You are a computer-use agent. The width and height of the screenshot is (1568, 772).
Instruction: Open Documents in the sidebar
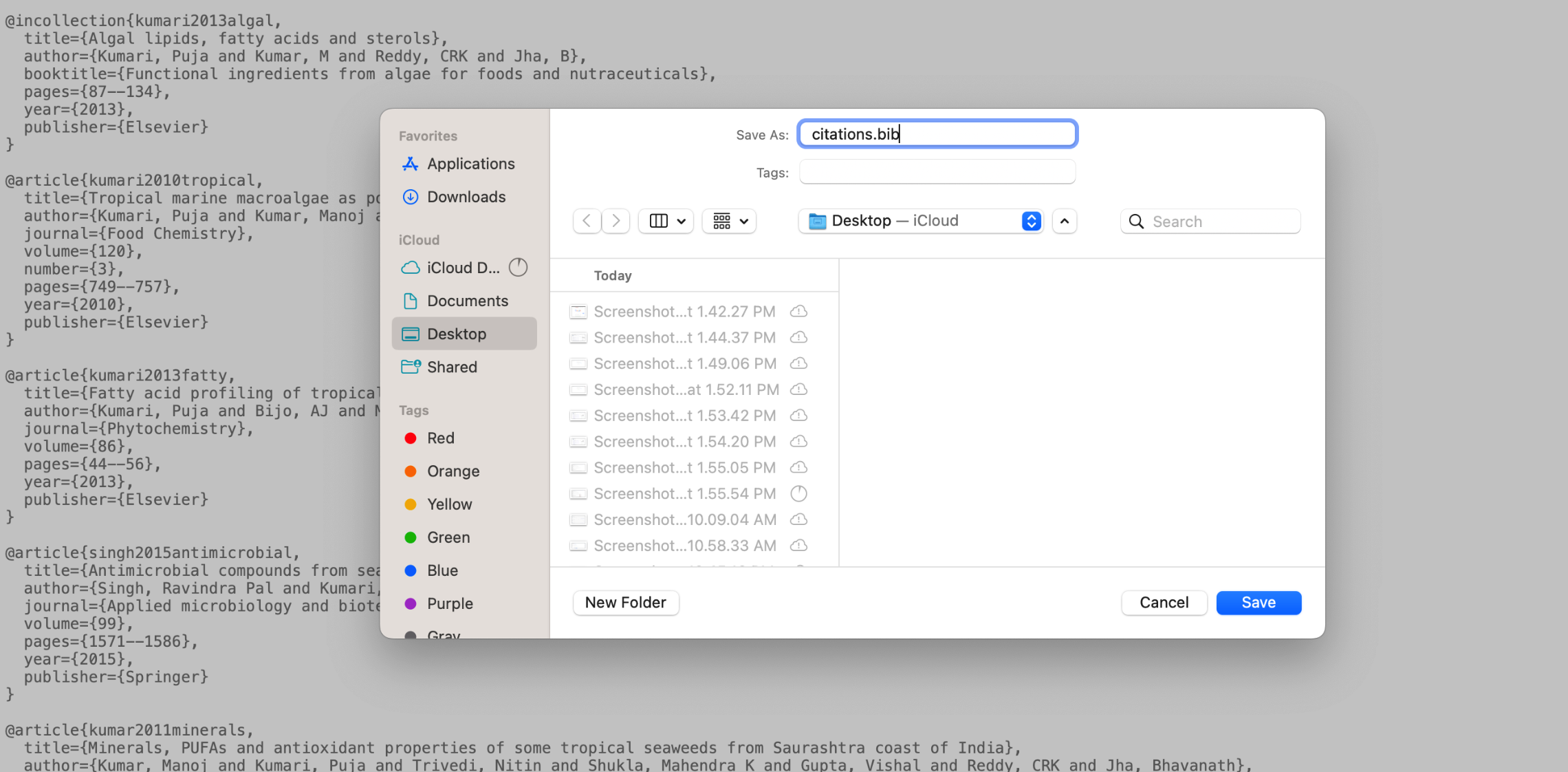[464, 301]
